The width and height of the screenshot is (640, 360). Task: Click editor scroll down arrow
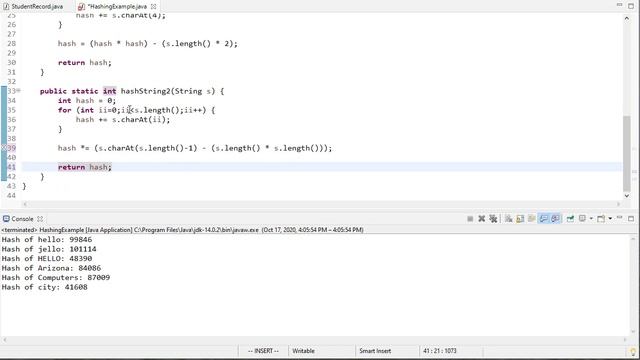(627, 196)
